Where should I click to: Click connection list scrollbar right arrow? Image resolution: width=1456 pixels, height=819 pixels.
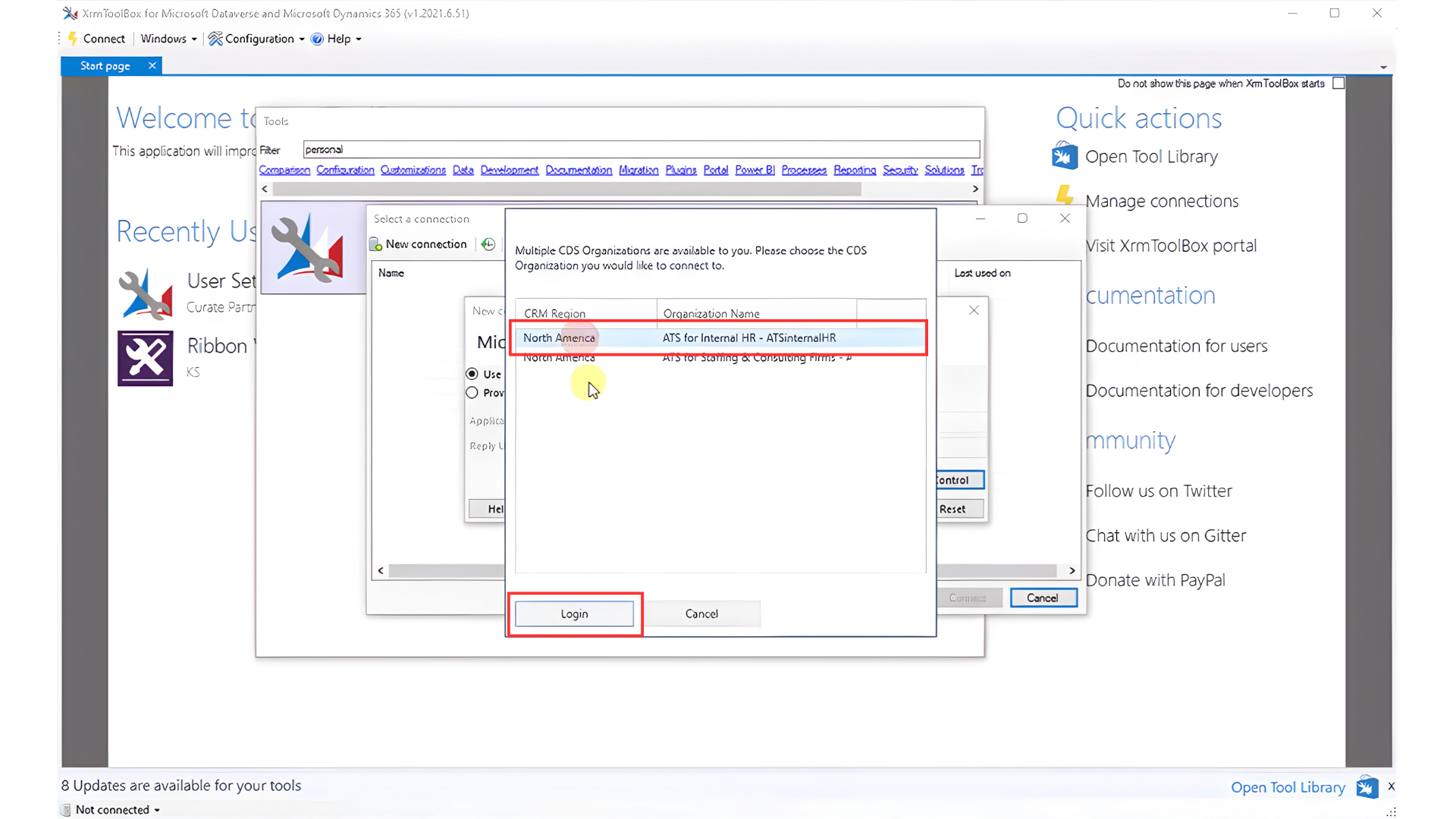coord(1072,571)
